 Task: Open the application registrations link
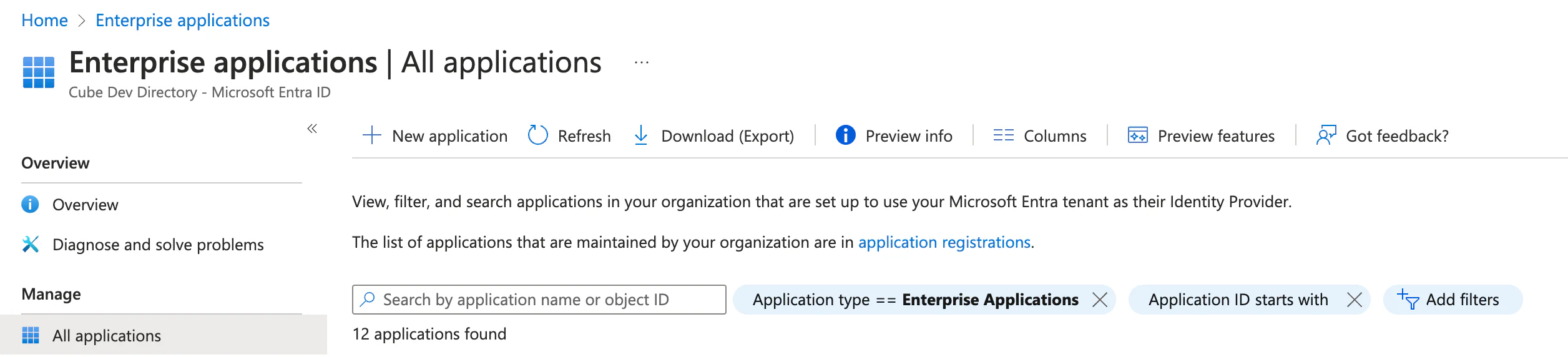pos(944,242)
